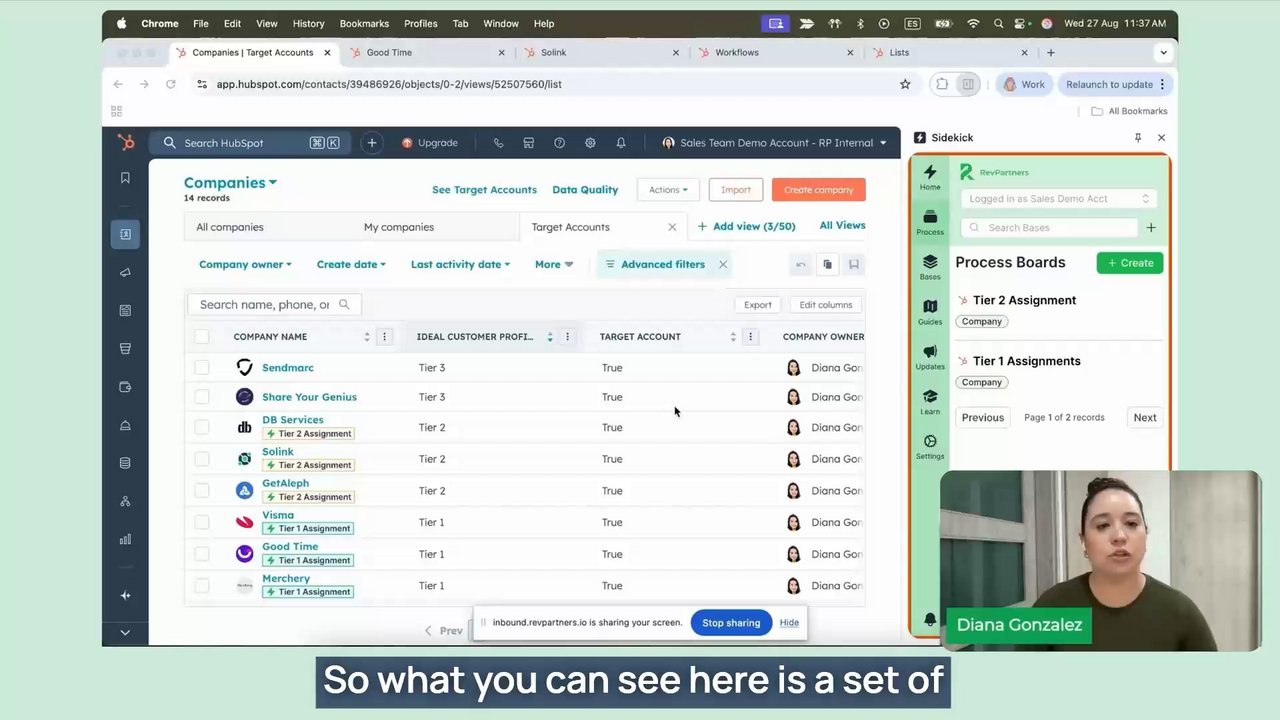
Task: Open the Tier 2 Assignment process board
Action: [1024, 300]
